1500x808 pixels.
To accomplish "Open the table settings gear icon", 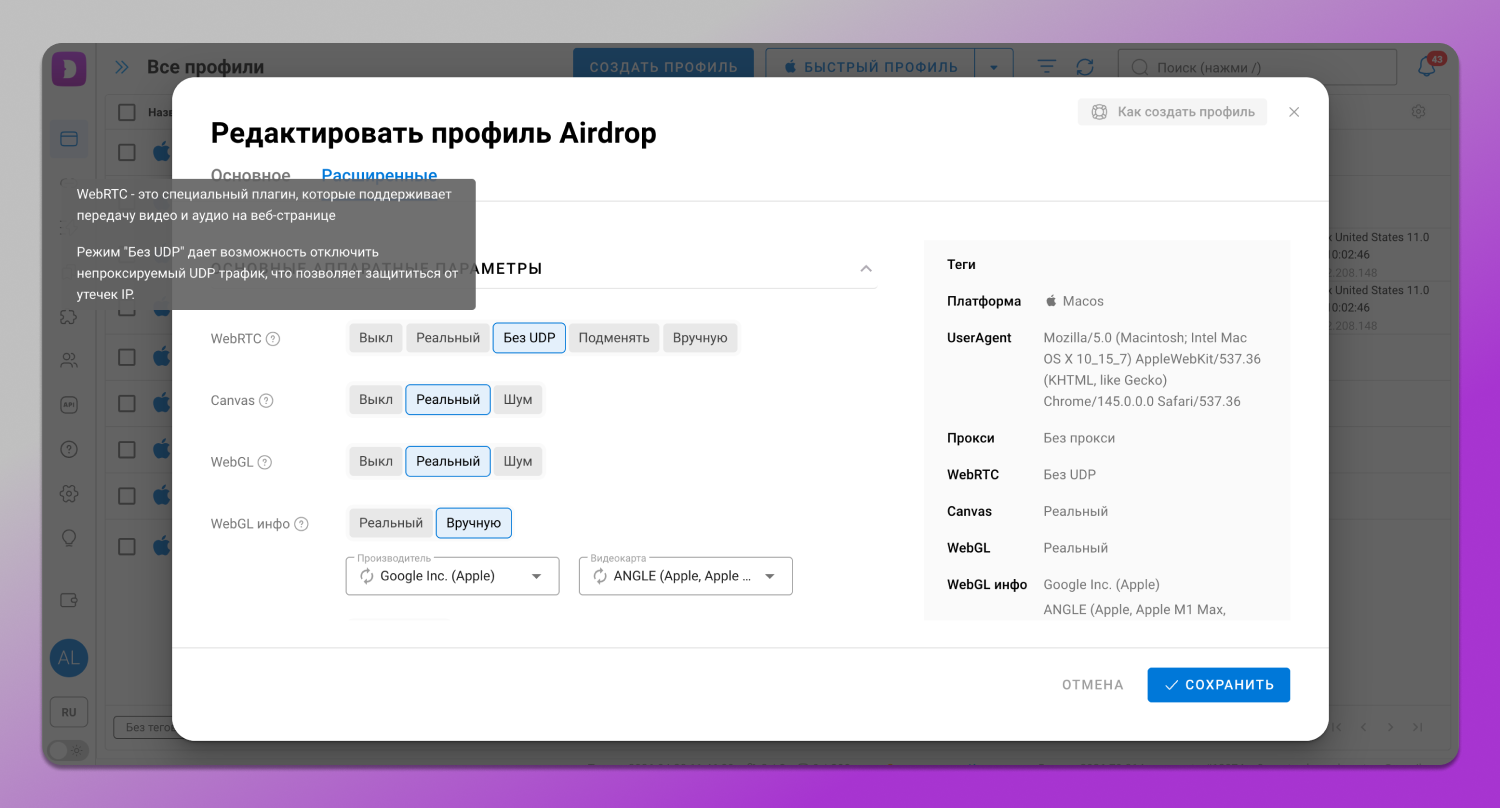I will 1418,112.
